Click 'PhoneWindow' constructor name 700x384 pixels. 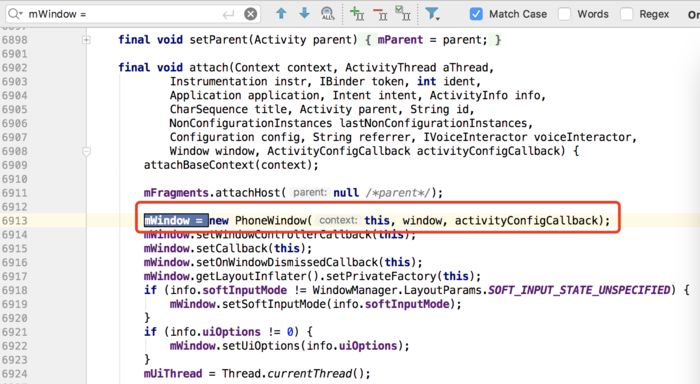point(271,221)
